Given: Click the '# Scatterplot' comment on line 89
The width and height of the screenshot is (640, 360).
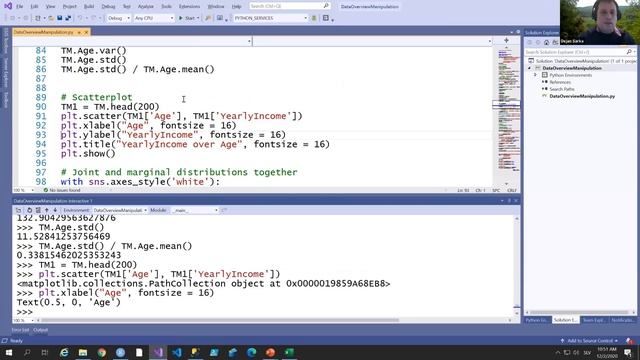Looking at the screenshot, I should pyautogui.click(x=96, y=97).
